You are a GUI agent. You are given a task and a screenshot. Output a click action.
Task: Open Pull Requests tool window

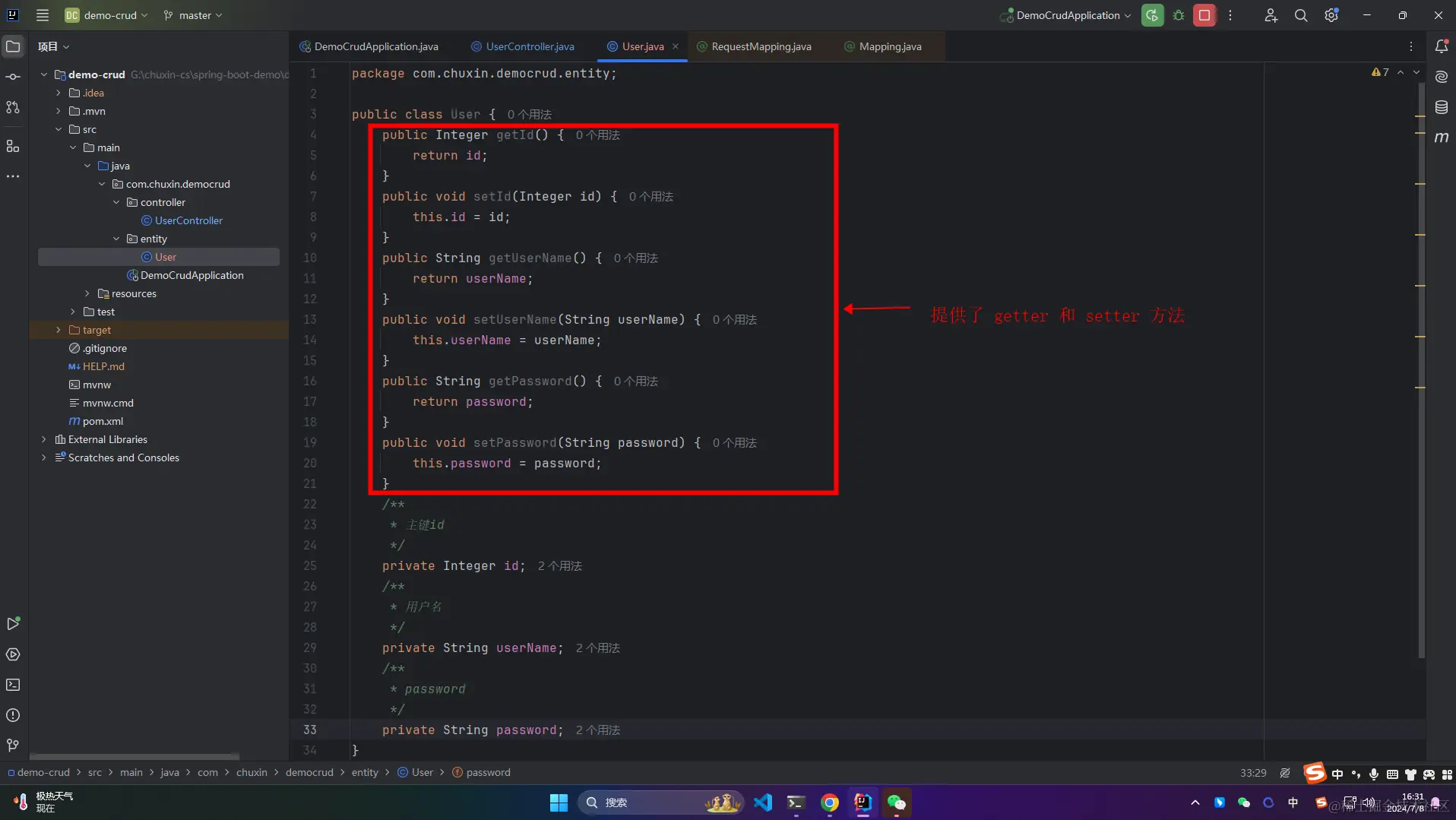pyautogui.click(x=13, y=107)
